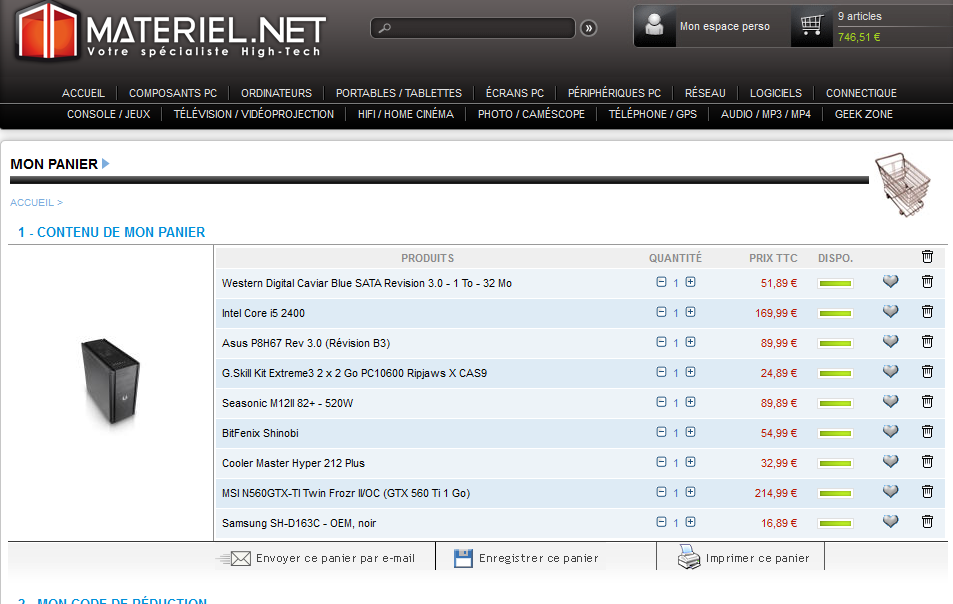Increase quantity of Western Digital Caviar Blue
Viewport: 953px width, 604px height.
tap(690, 282)
